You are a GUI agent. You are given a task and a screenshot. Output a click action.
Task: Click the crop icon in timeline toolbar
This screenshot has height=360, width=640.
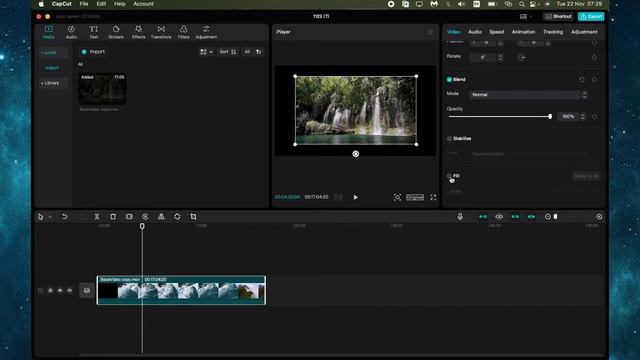pyautogui.click(x=193, y=217)
